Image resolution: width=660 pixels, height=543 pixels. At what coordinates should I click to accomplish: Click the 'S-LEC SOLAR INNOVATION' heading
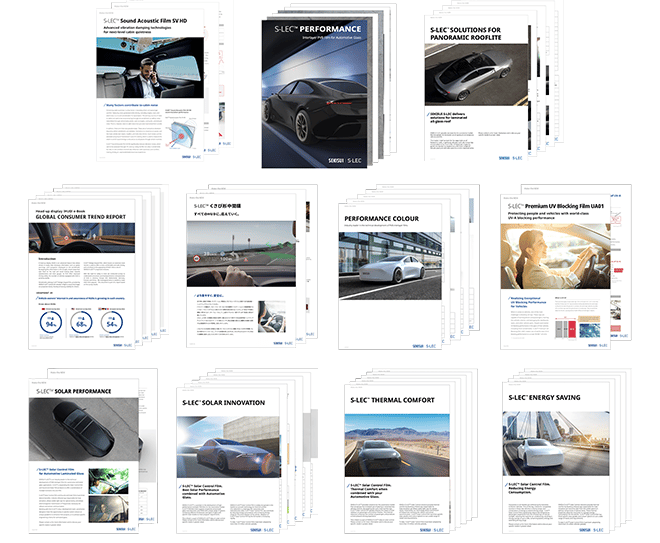tap(224, 403)
